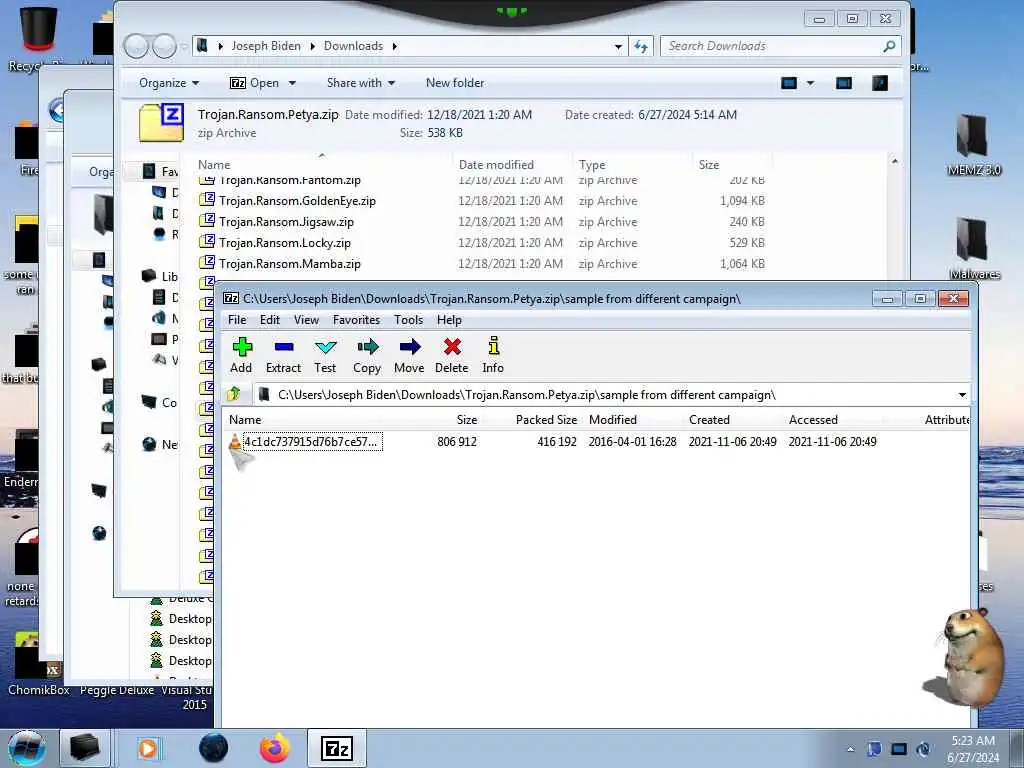1024x768 pixels.
Task: Run the Test archive tool in 7-Zip
Action: 325,355
